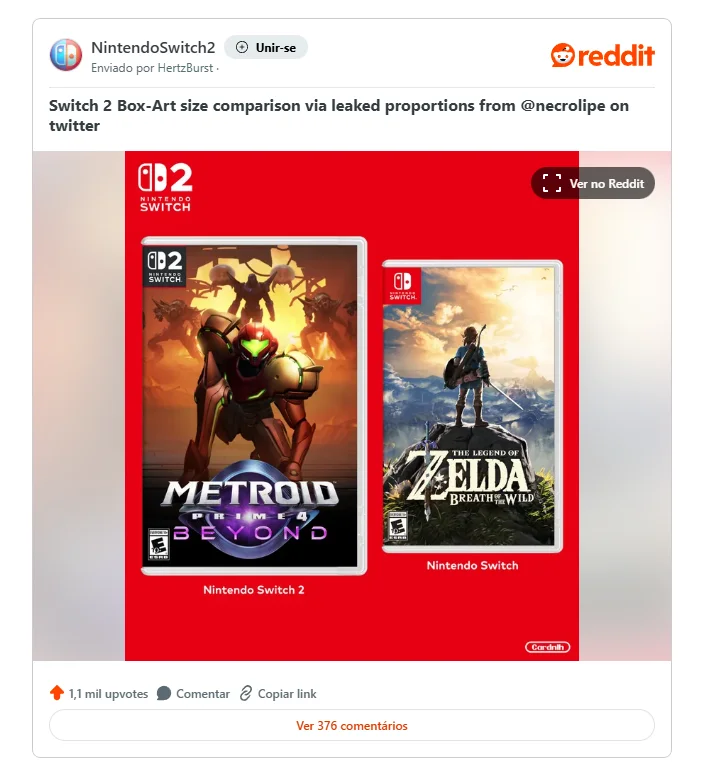
Task: Click the Metroid Prime 4 box art
Action: (254, 406)
